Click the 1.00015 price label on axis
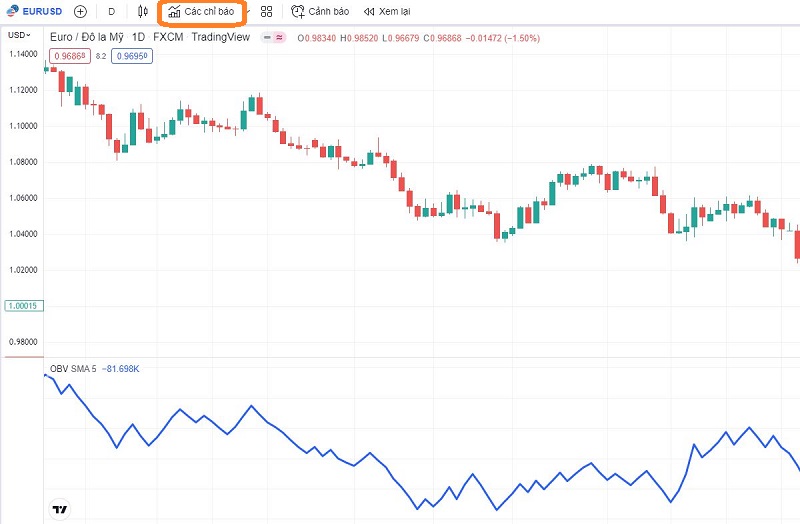 coord(23,306)
